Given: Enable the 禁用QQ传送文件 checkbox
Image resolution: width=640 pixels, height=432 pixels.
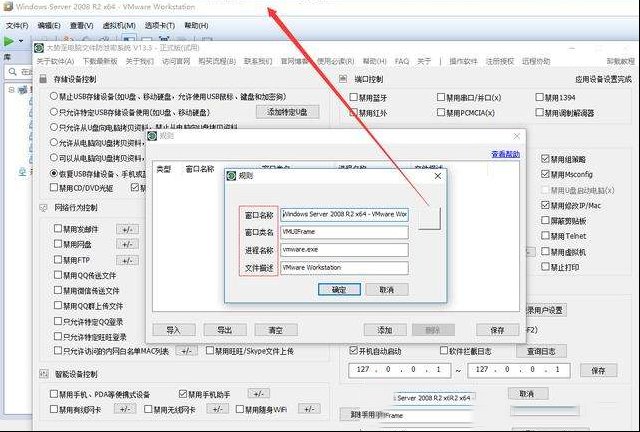Looking at the screenshot, I should [x=58, y=275].
